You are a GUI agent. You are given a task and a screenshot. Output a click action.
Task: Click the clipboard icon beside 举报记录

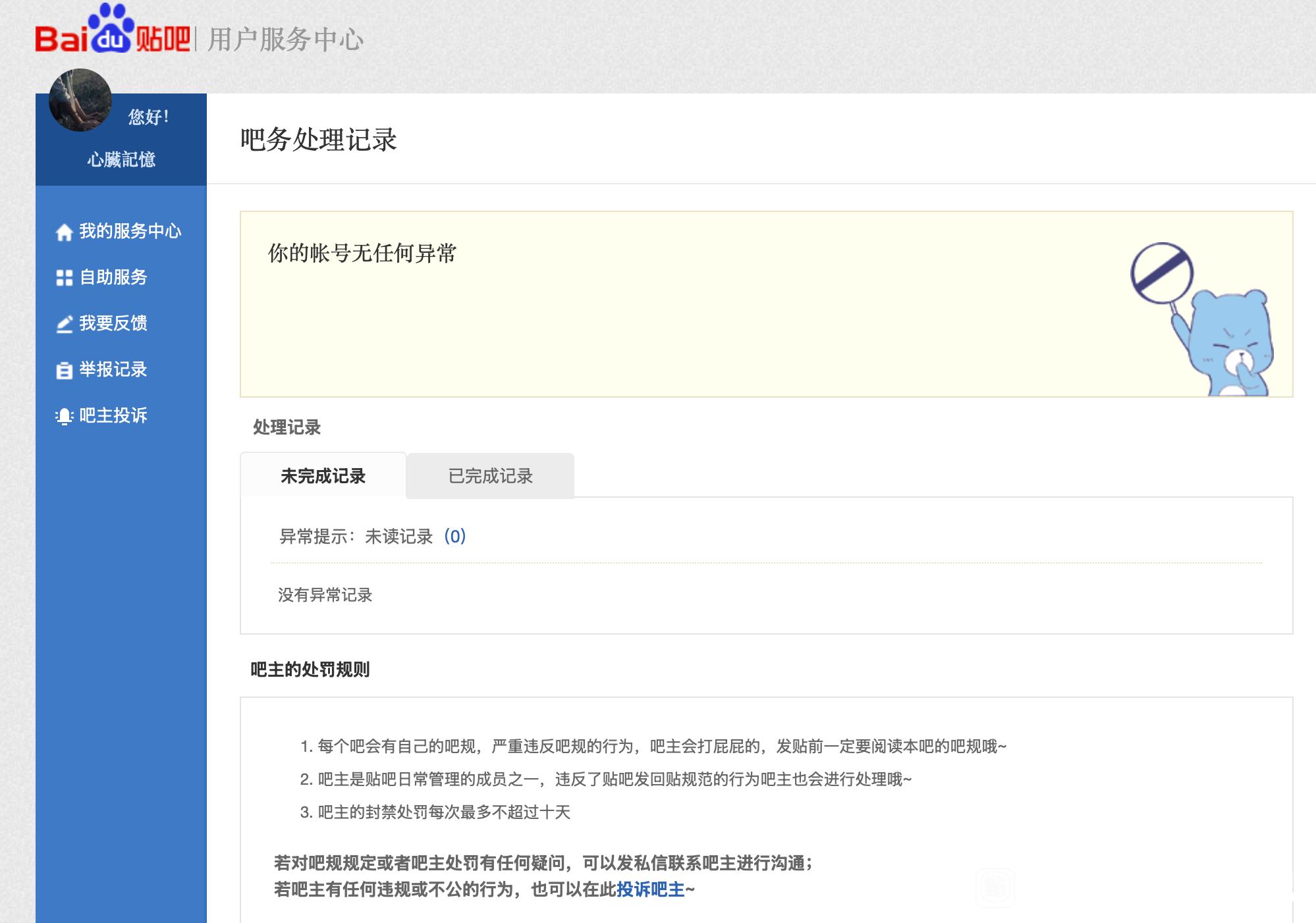click(64, 371)
